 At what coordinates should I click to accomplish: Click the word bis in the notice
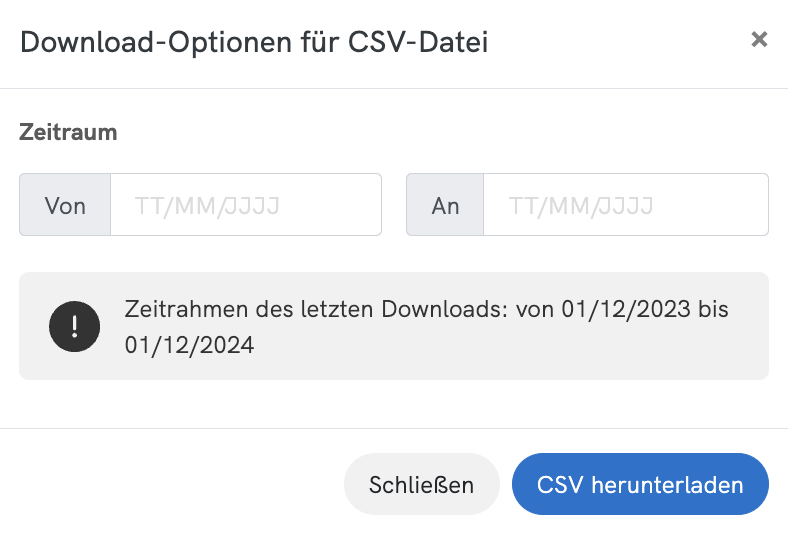pyautogui.click(x=714, y=309)
